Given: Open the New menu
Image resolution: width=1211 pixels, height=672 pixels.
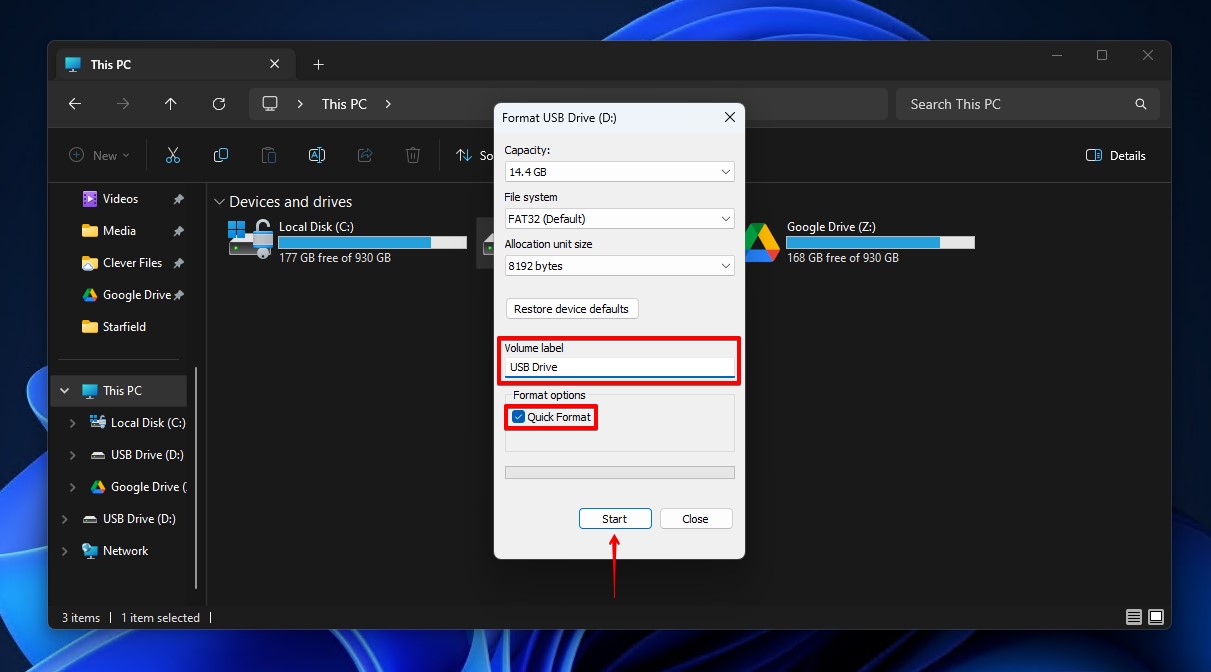Looking at the screenshot, I should pyautogui.click(x=98, y=155).
